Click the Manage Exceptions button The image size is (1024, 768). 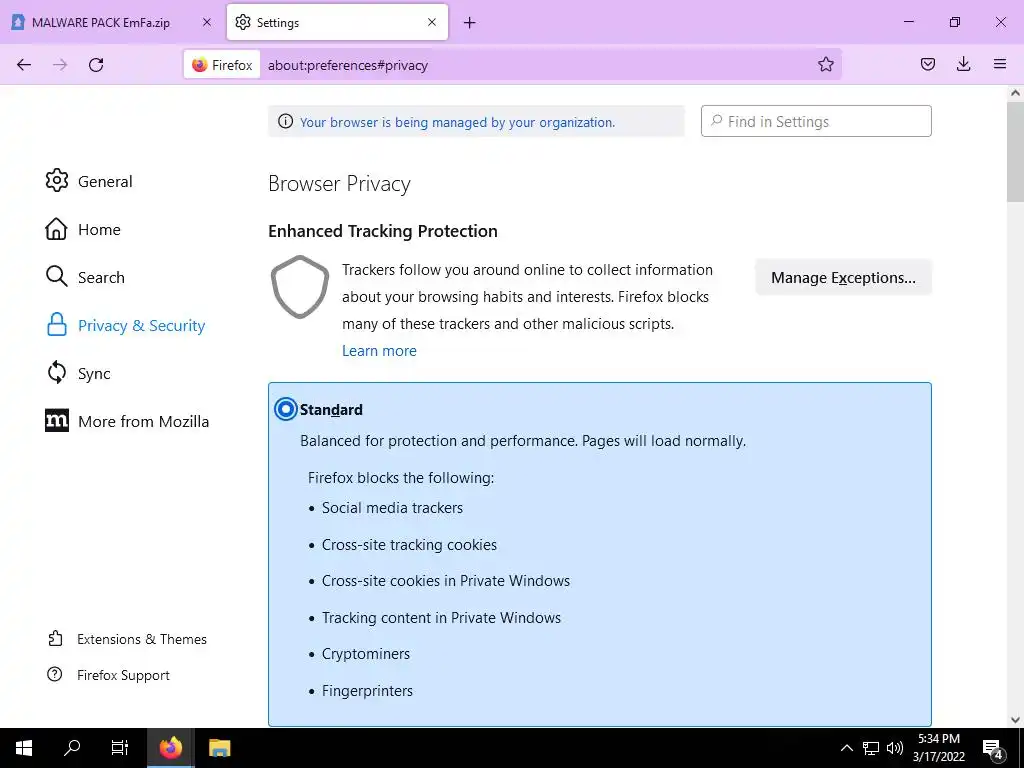click(x=843, y=278)
